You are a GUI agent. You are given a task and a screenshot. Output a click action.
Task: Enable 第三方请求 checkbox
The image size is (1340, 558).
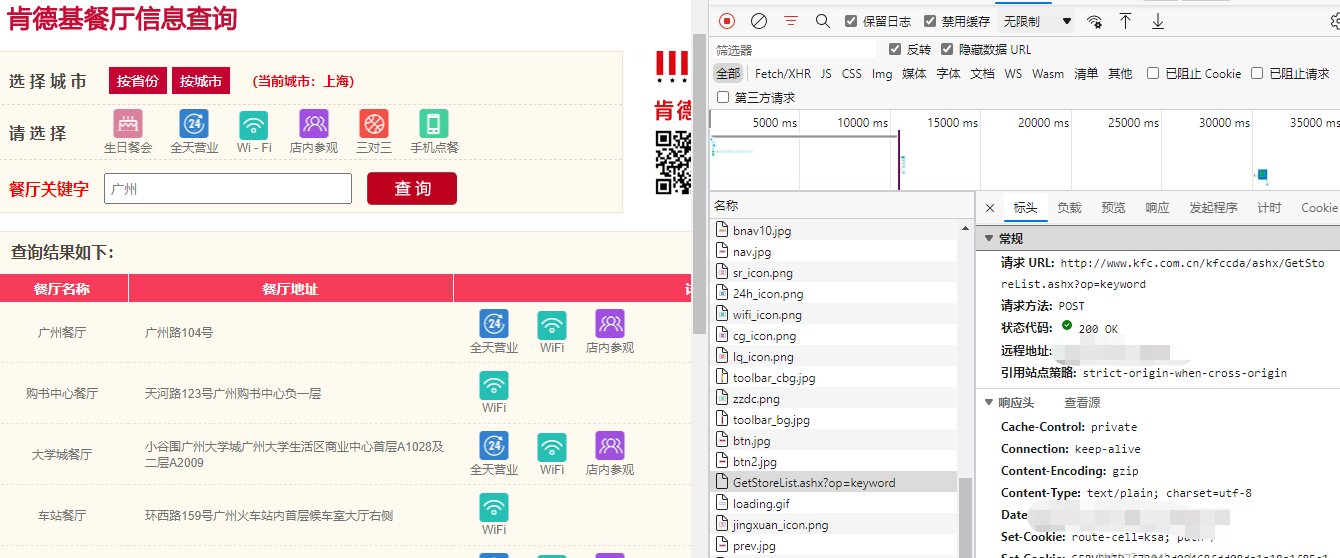point(723,97)
